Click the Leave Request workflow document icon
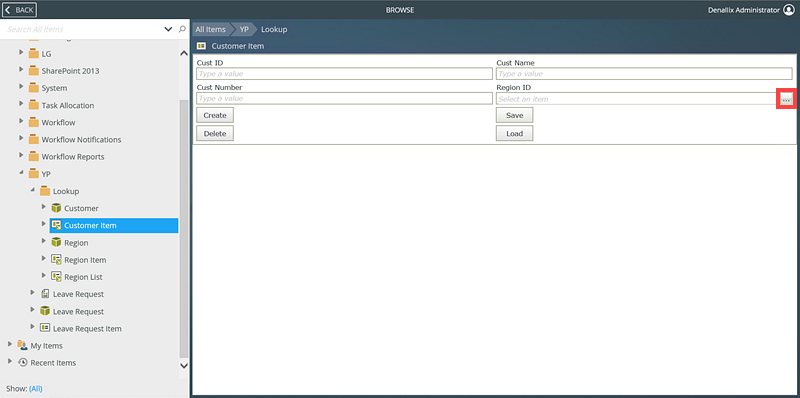Image resolution: width=800 pixels, height=398 pixels. click(x=45, y=294)
